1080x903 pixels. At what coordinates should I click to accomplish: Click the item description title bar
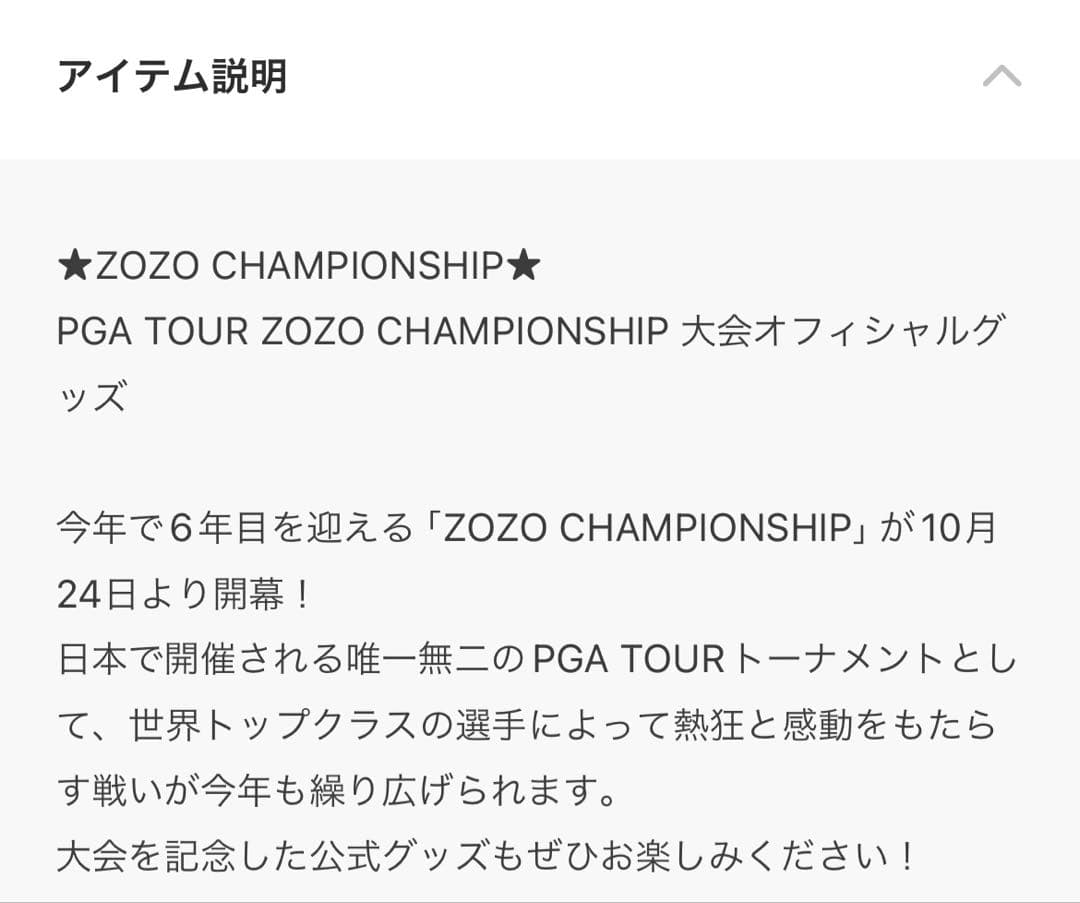[400, 75]
